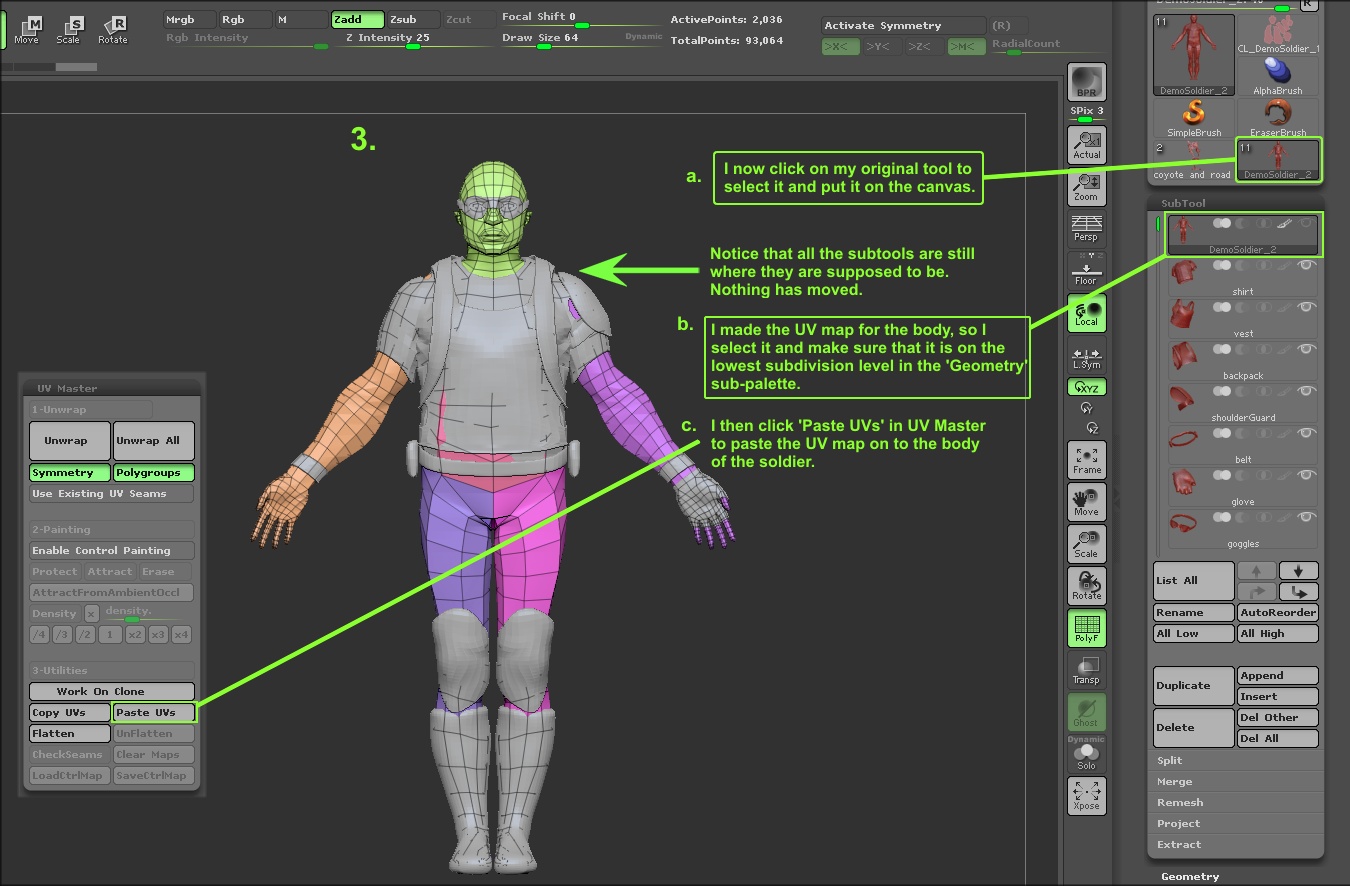Image resolution: width=1350 pixels, height=886 pixels.
Task: Toggle Ghost transparency mode
Action: 1086,712
